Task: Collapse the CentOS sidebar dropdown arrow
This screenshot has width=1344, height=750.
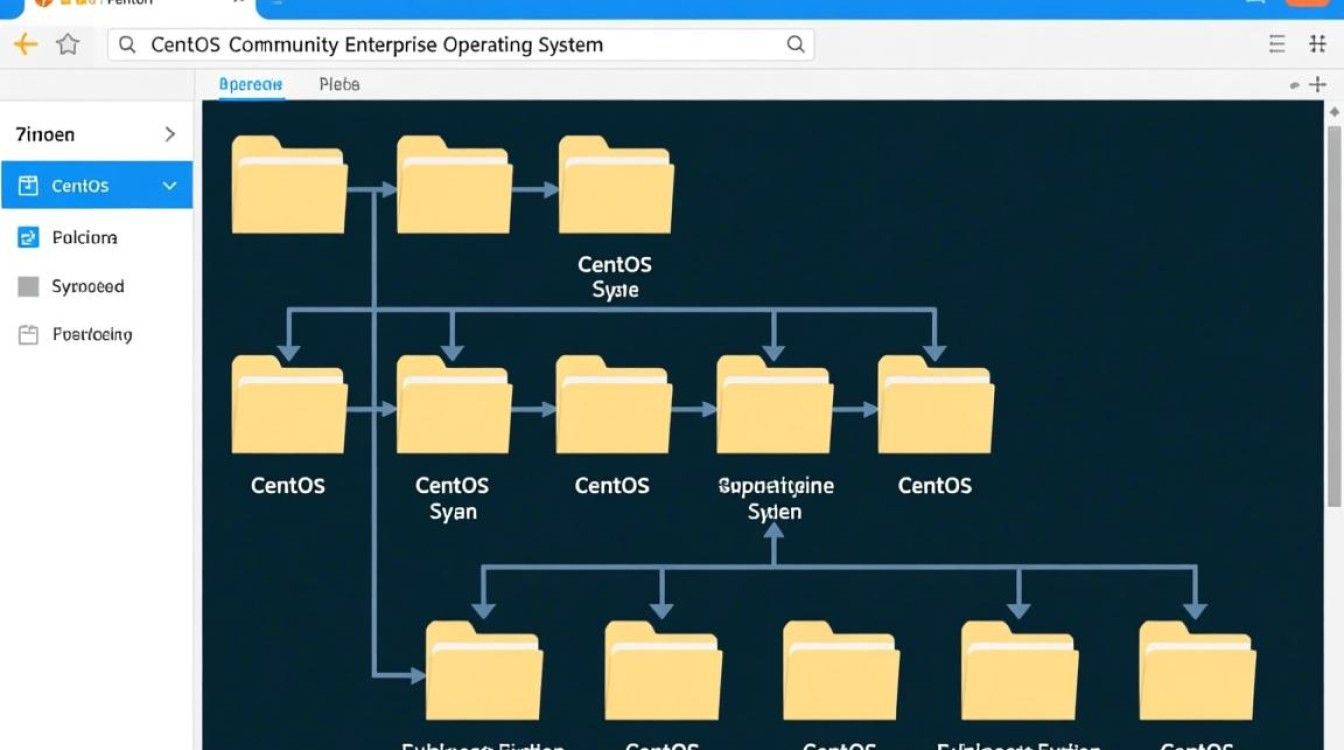Action: click(170, 186)
